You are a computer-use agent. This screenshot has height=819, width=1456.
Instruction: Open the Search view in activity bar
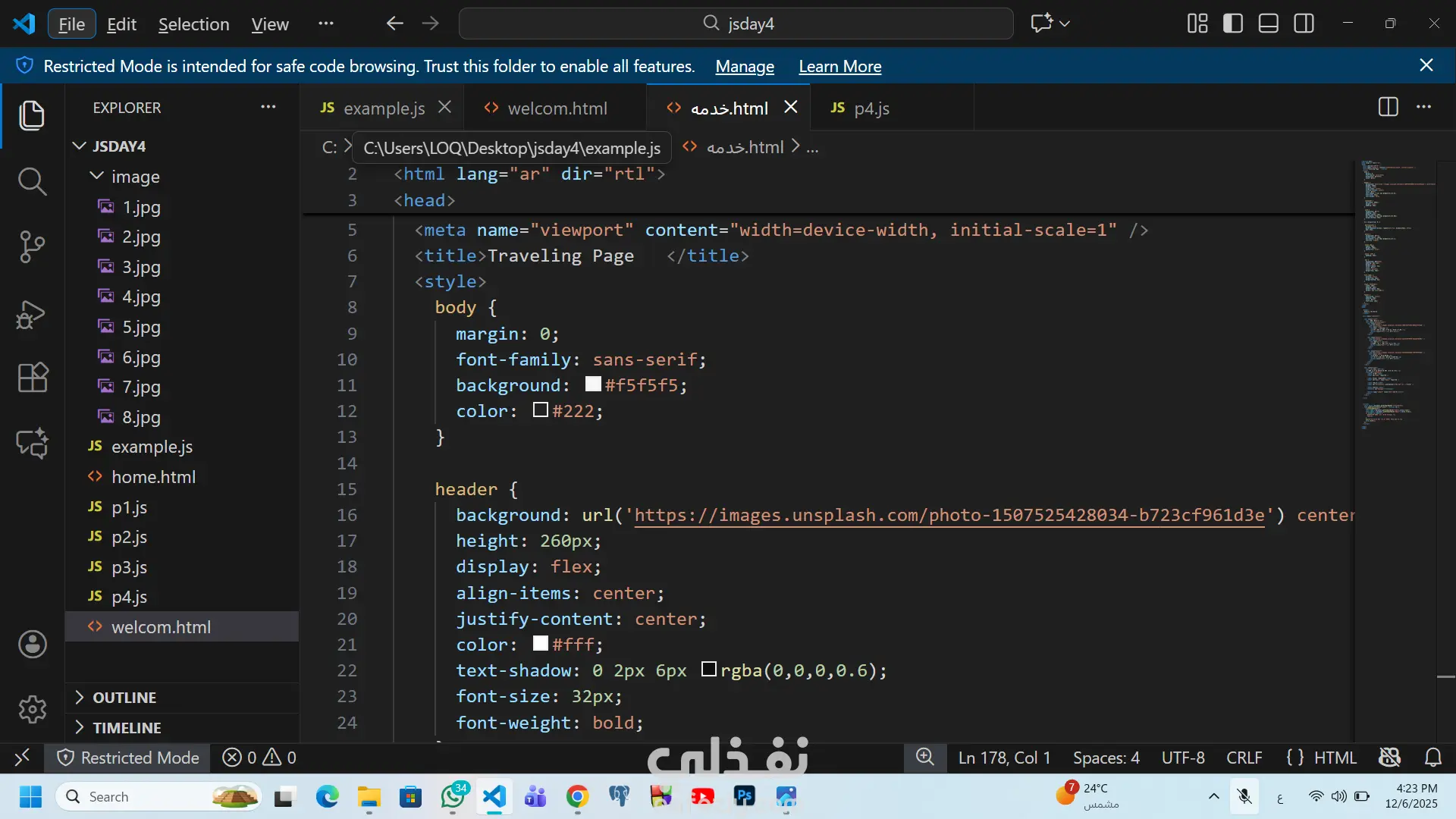[x=32, y=182]
